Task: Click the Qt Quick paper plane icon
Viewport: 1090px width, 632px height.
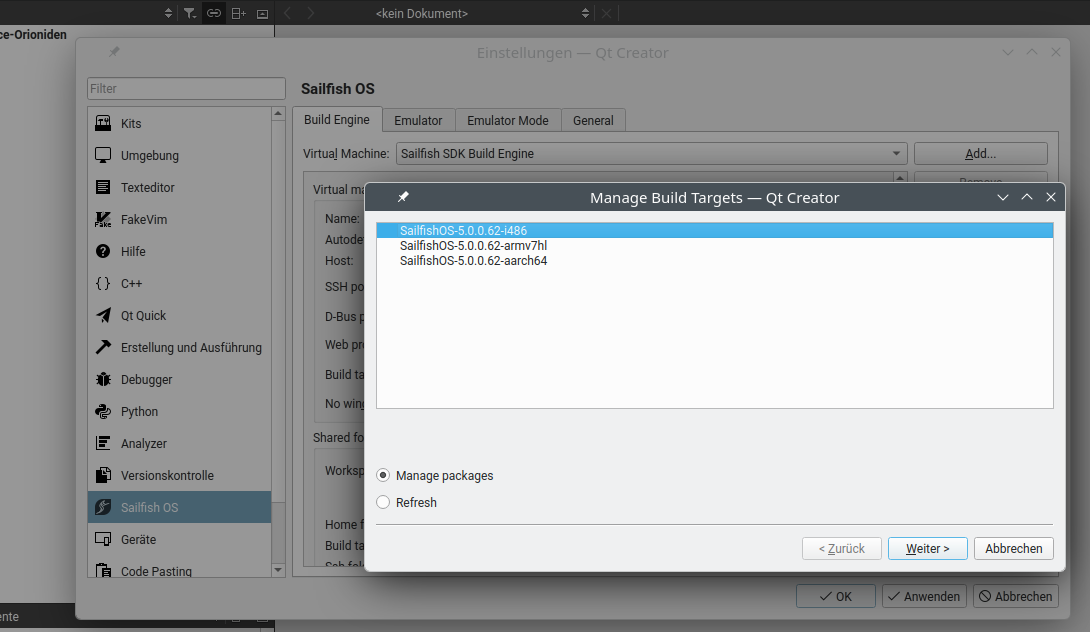Action: (103, 316)
